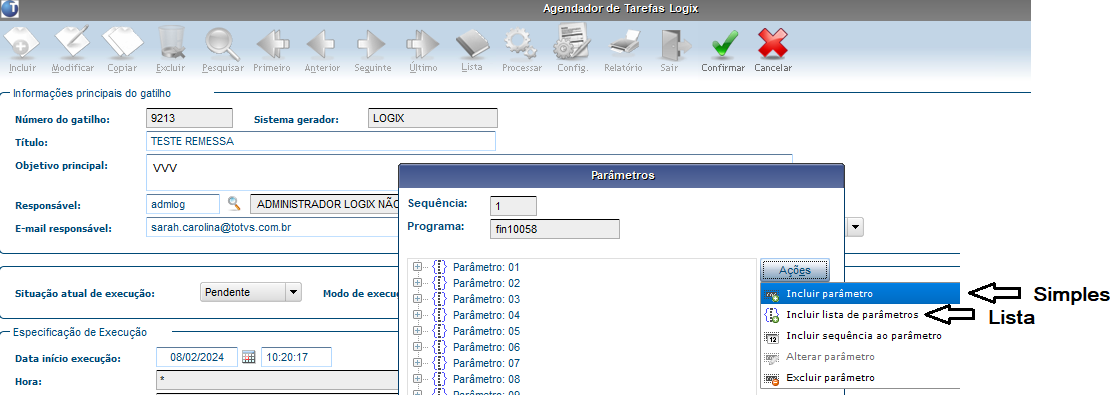Click the Pesquisar magnifier icon

point(223,43)
